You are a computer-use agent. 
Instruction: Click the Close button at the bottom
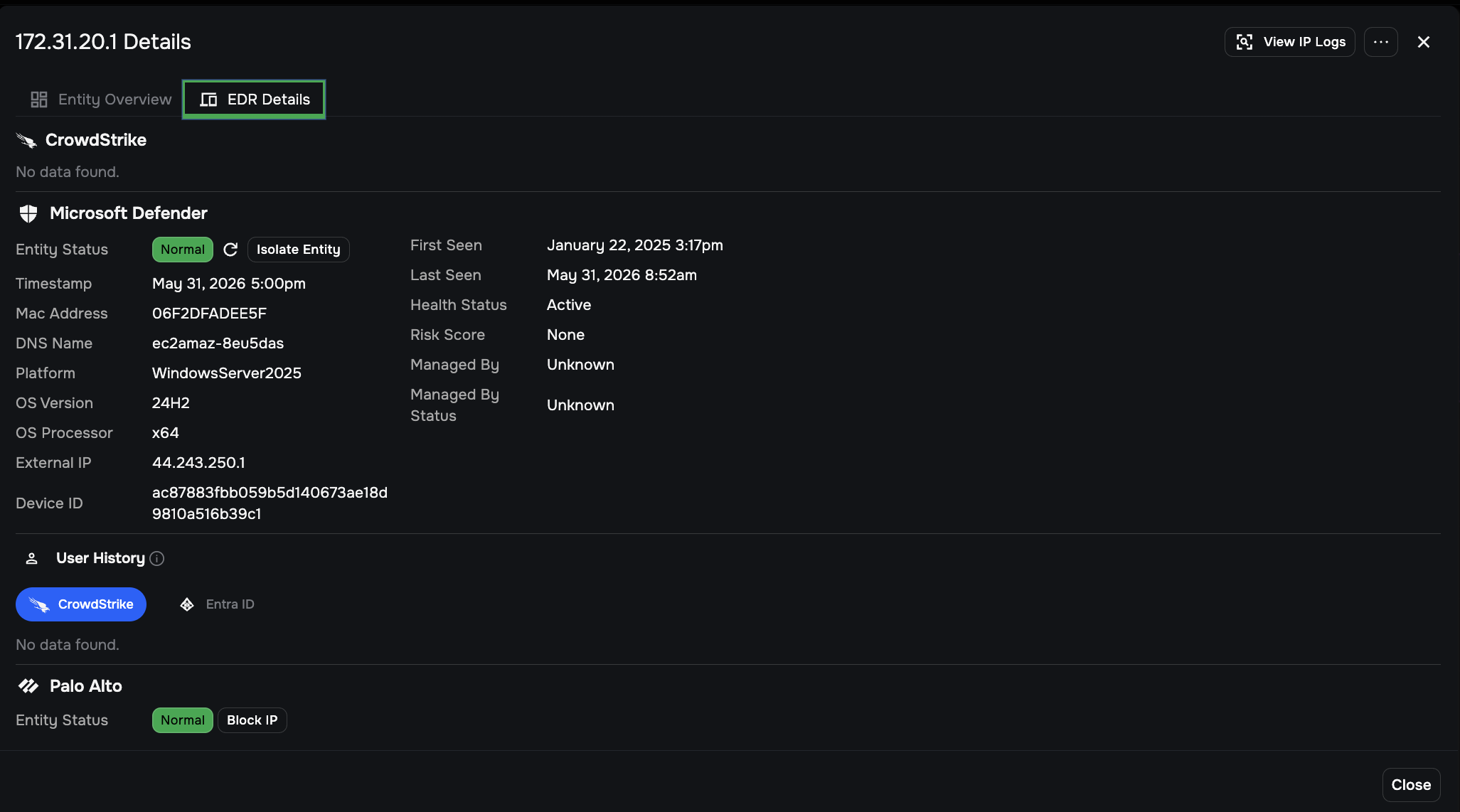pyautogui.click(x=1411, y=785)
